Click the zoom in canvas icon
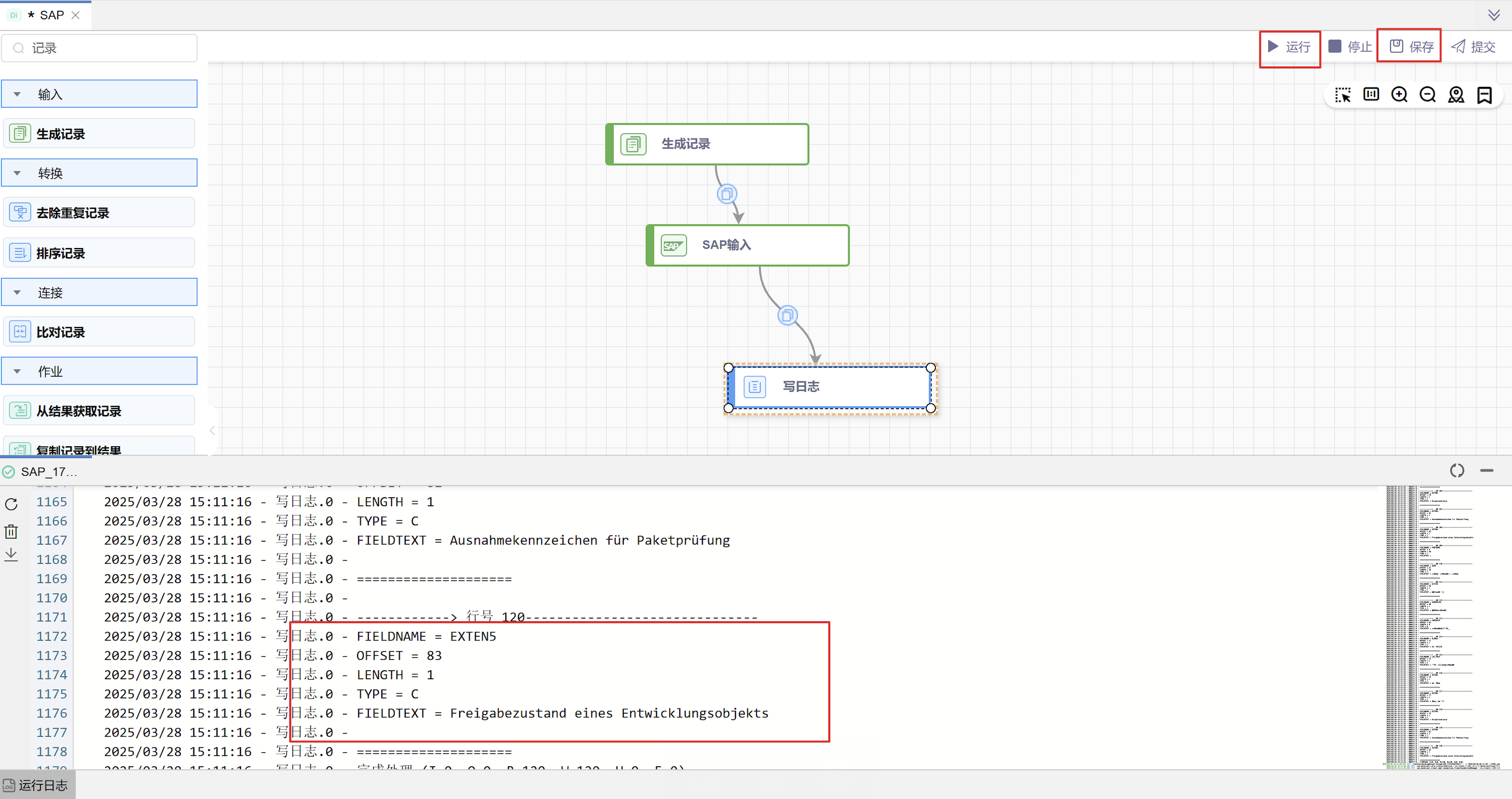Viewport: 1512px width, 799px height. pos(1399,95)
